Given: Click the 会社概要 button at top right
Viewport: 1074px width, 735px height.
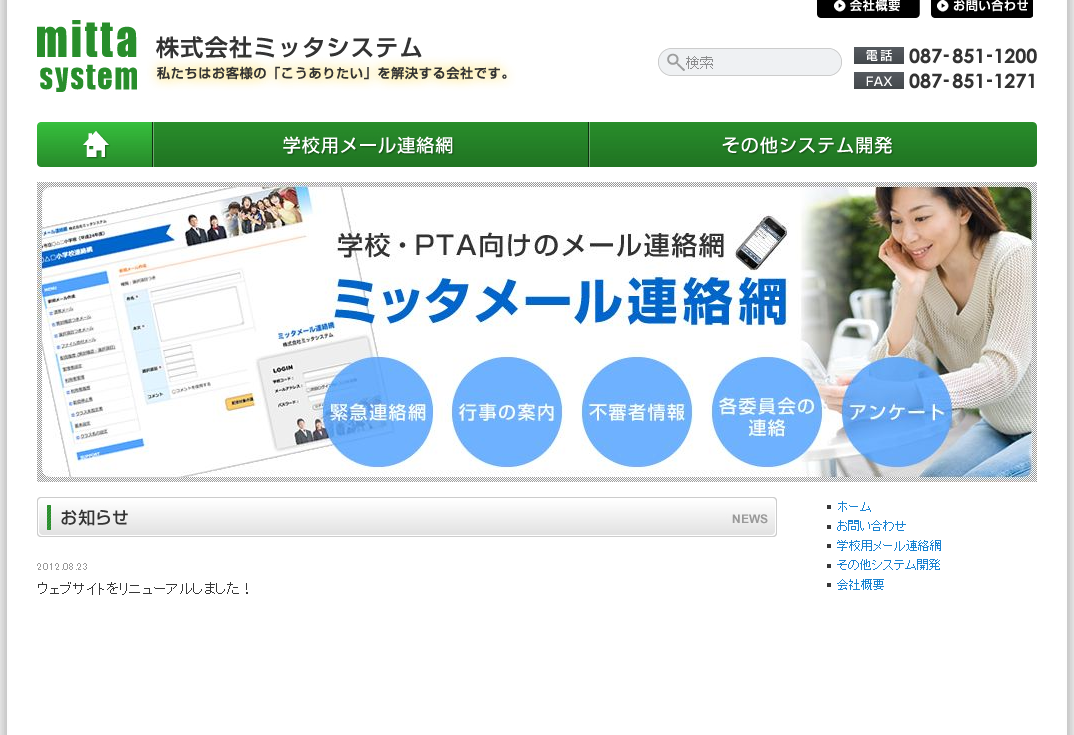Looking at the screenshot, I should pos(868,9).
